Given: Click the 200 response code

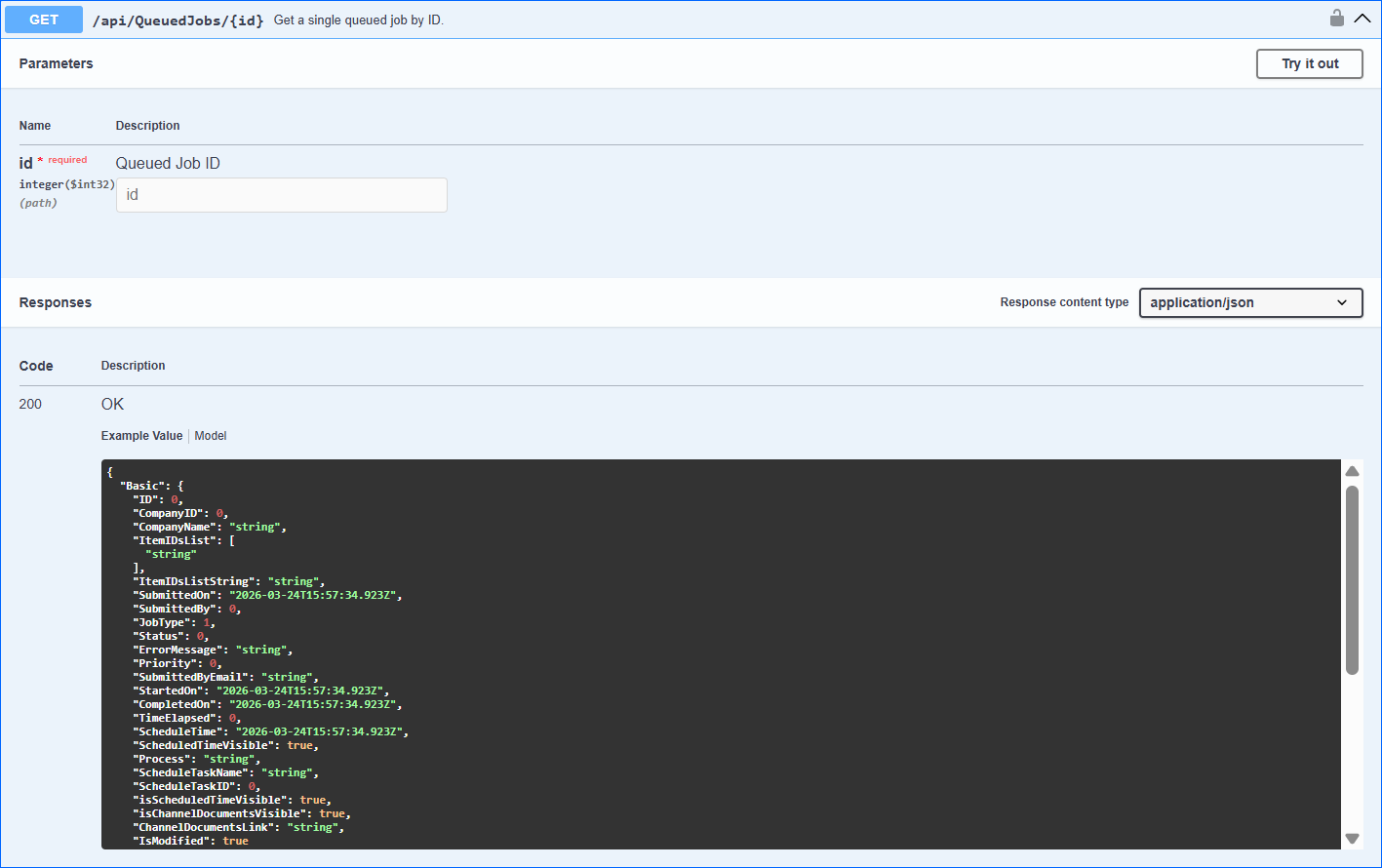Looking at the screenshot, I should point(30,404).
